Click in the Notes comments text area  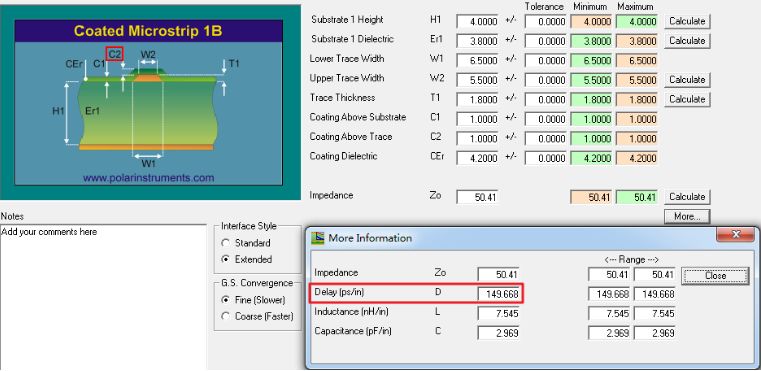[103, 296]
